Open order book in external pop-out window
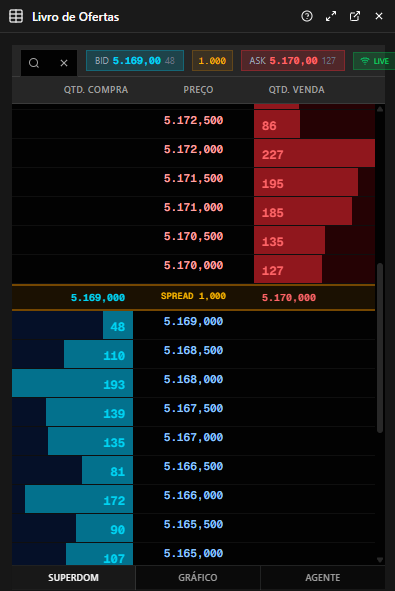 355,16
